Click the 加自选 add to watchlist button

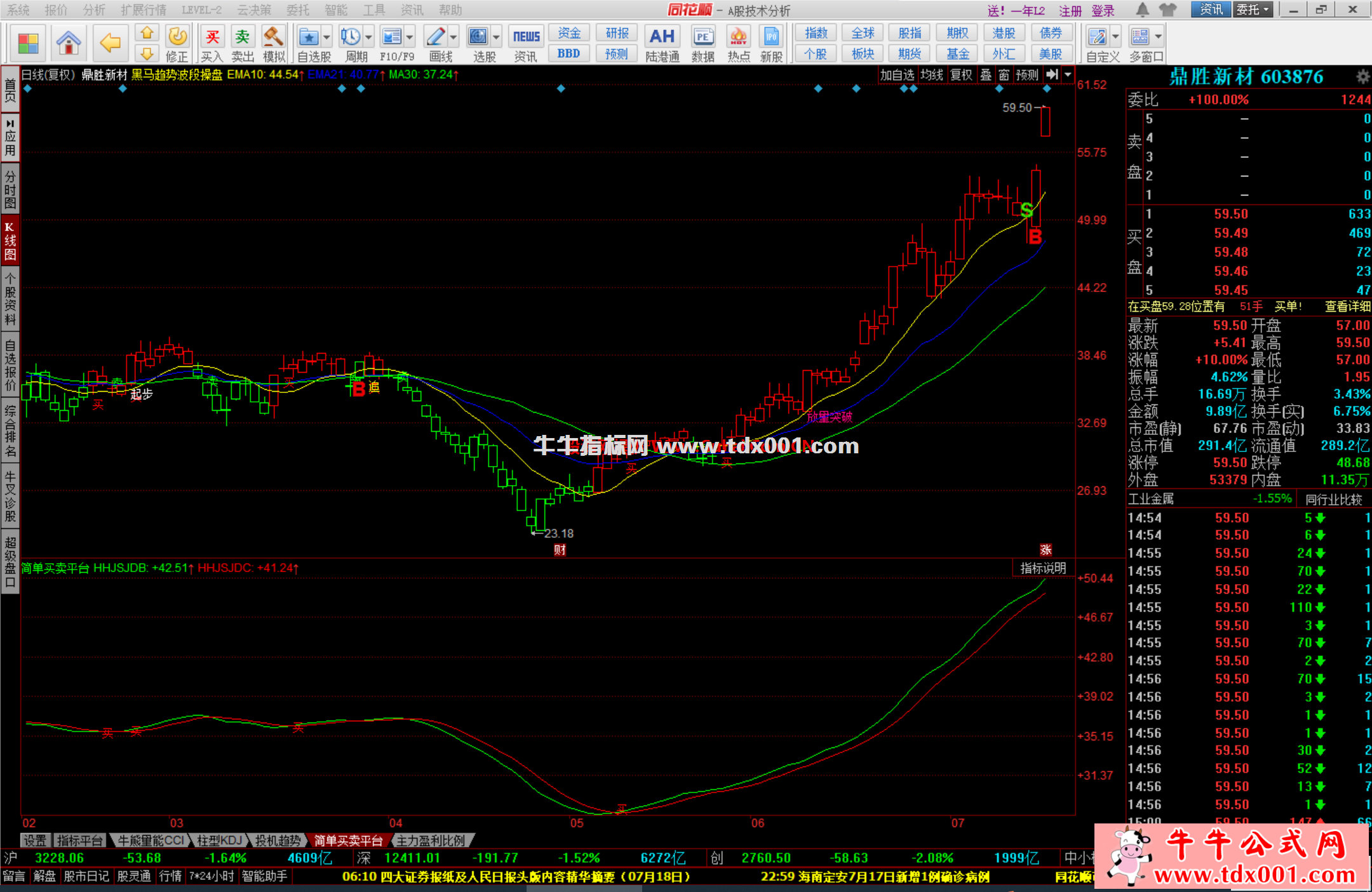897,75
